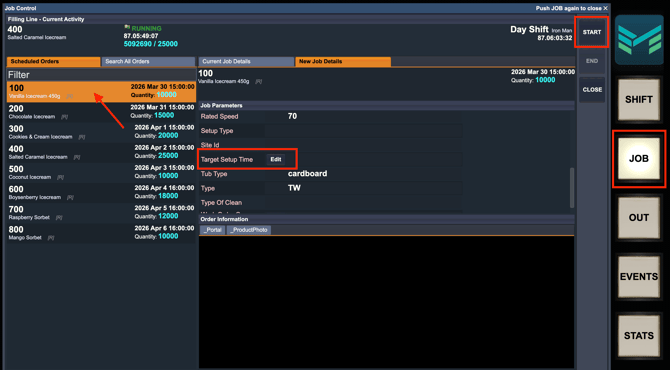Select order 700 Raspberry Sorbet
Image resolution: width=670 pixels, height=370 pixels.
(x=101, y=213)
